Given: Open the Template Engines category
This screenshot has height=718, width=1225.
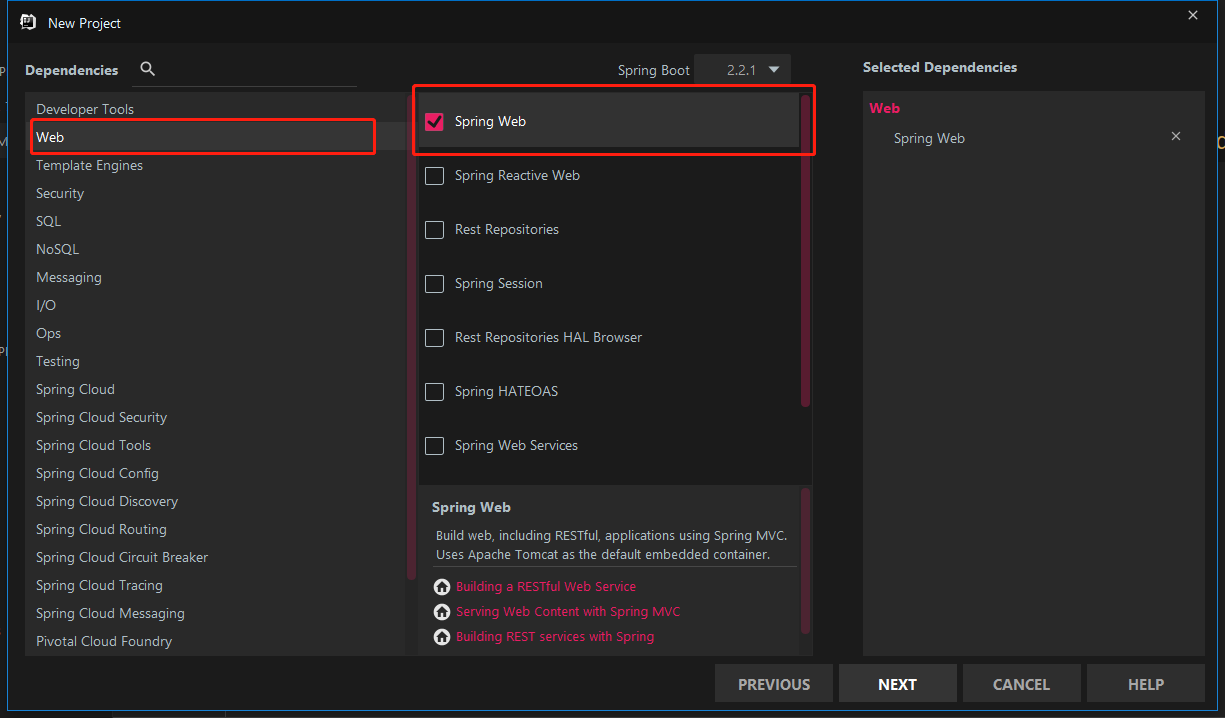Looking at the screenshot, I should 89,166.
